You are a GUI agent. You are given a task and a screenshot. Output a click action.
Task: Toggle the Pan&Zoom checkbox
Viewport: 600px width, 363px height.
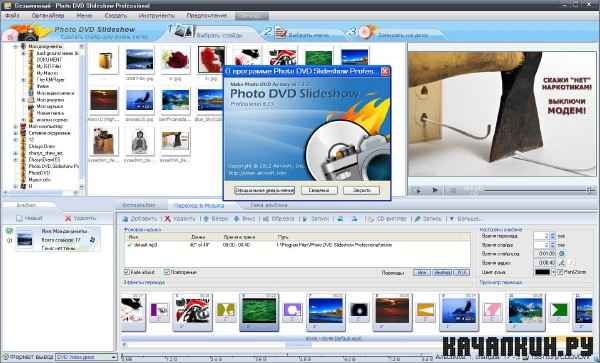point(560,272)
